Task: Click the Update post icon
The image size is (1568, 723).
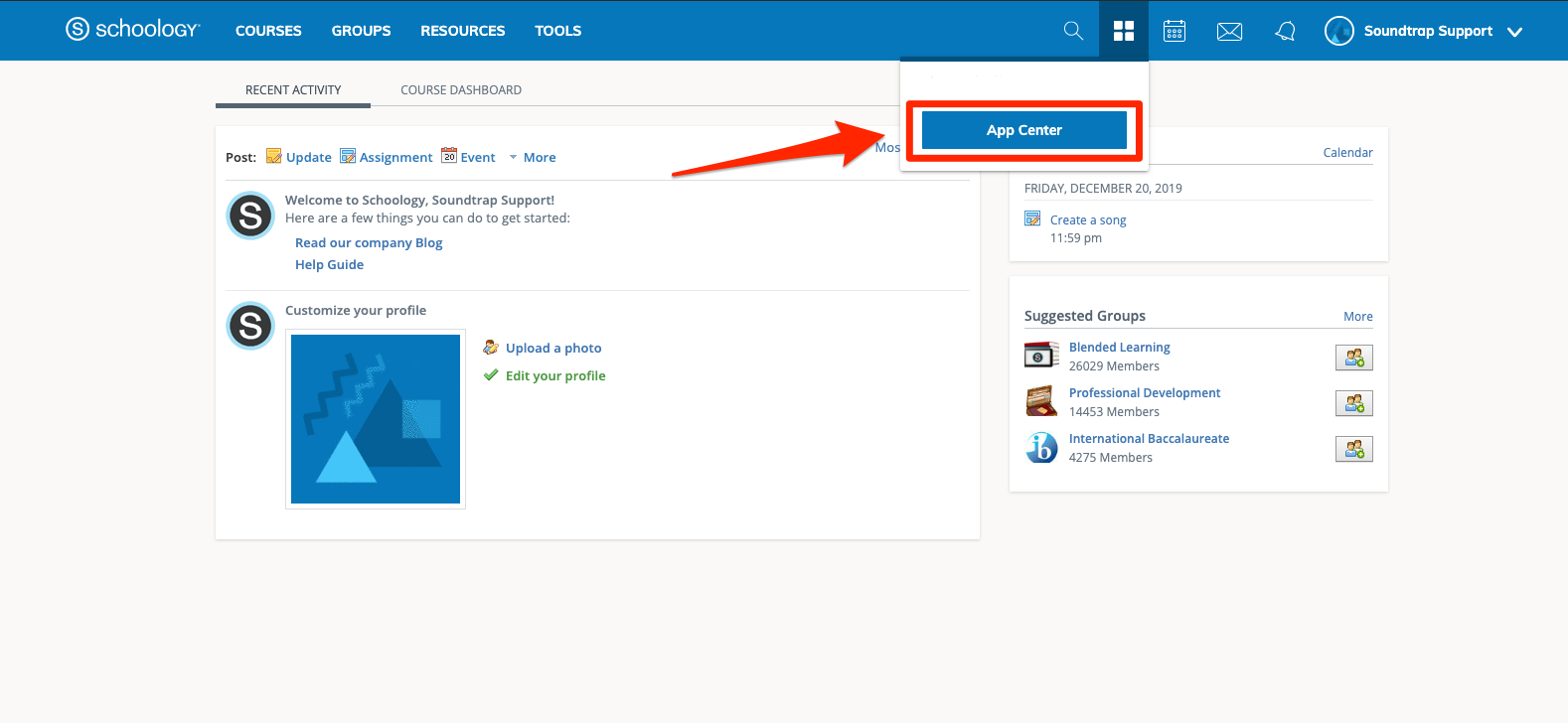Action: pyautogui.click(x=274, y=156)
